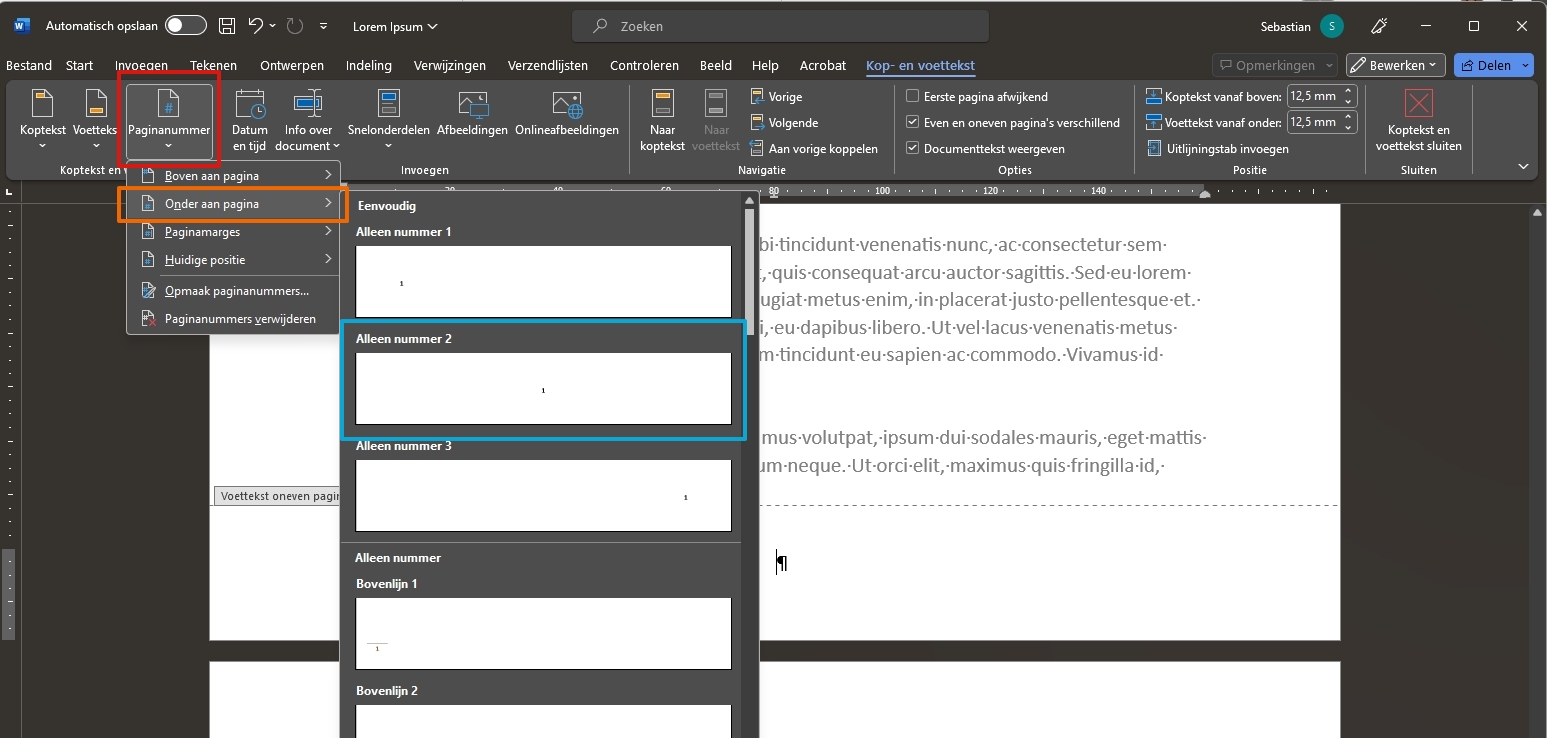Open the Kop- en voettekst tab
The width and height of the screenshot is (1547, 738).
point(920,66)
